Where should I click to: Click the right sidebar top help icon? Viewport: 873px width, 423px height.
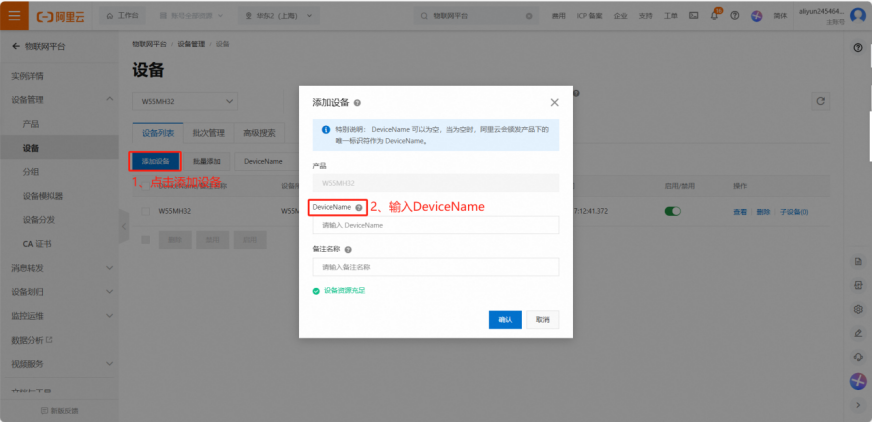point(858,48)
